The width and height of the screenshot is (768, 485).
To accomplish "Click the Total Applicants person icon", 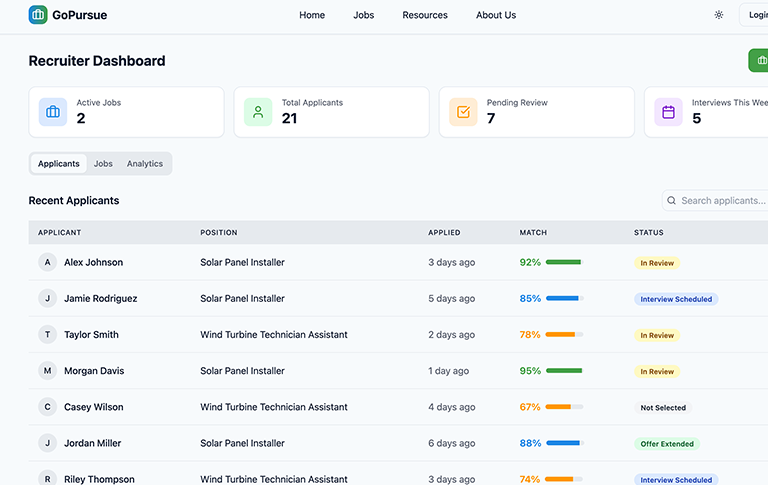I will tap(258, 112).
